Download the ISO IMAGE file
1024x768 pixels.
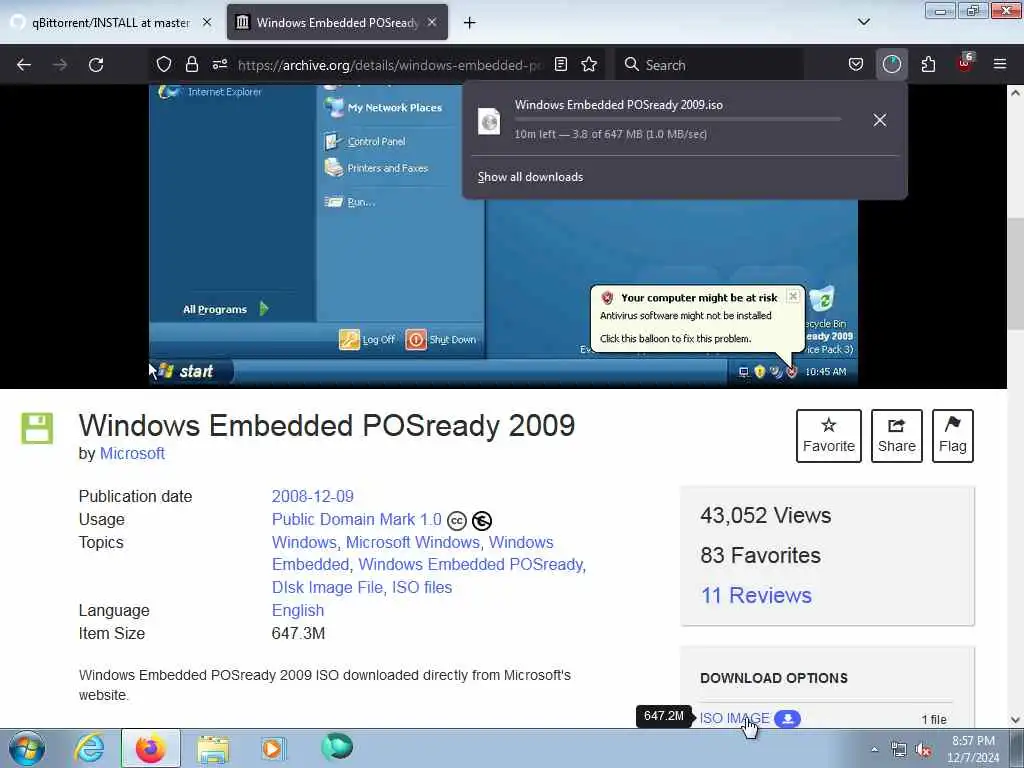[735, 718]
